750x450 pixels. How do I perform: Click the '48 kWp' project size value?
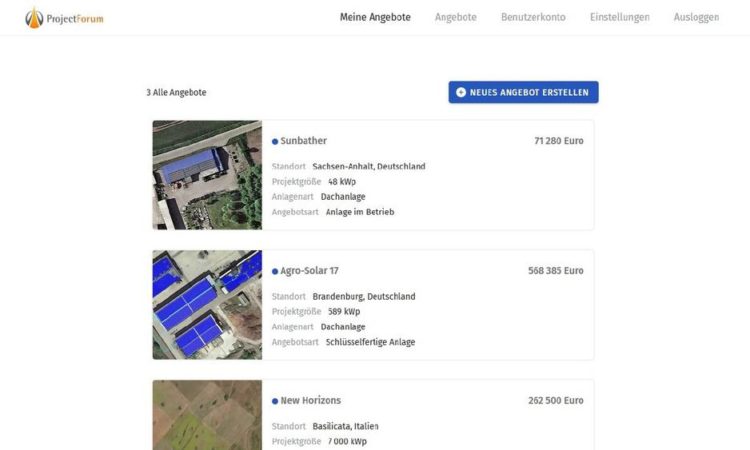click(342, 182)
